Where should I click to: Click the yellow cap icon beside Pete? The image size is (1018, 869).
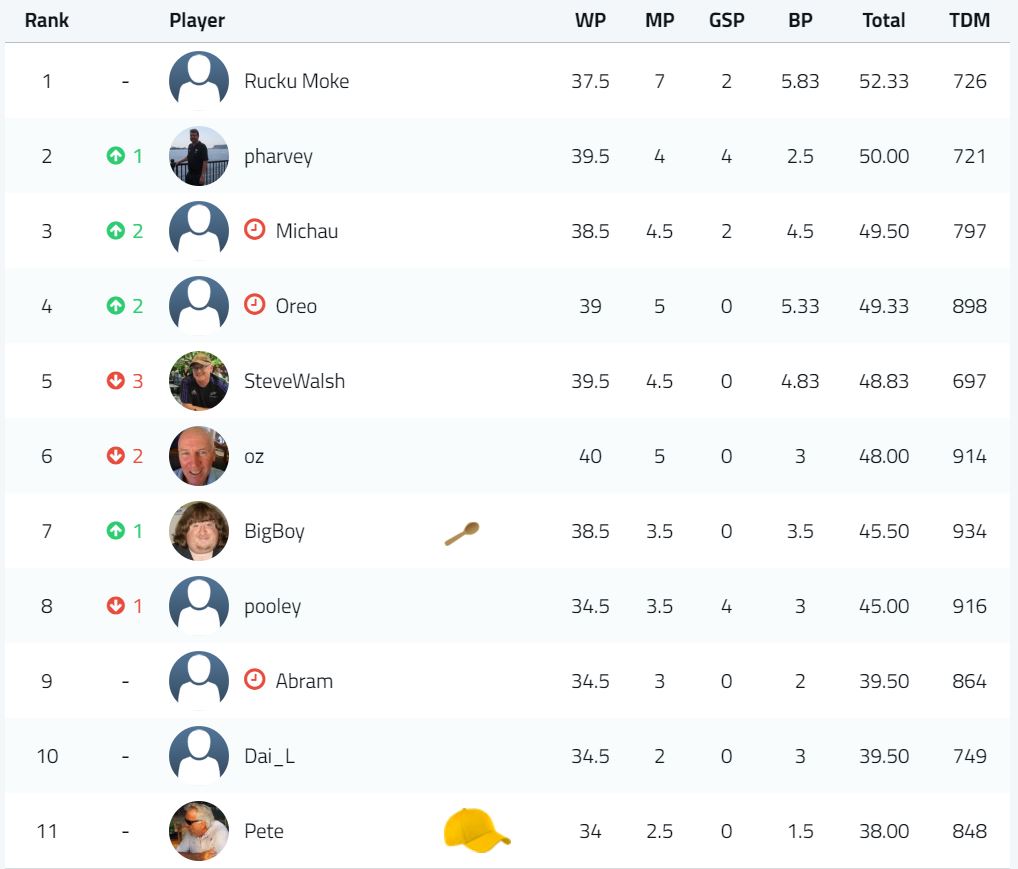pos(477,829)
